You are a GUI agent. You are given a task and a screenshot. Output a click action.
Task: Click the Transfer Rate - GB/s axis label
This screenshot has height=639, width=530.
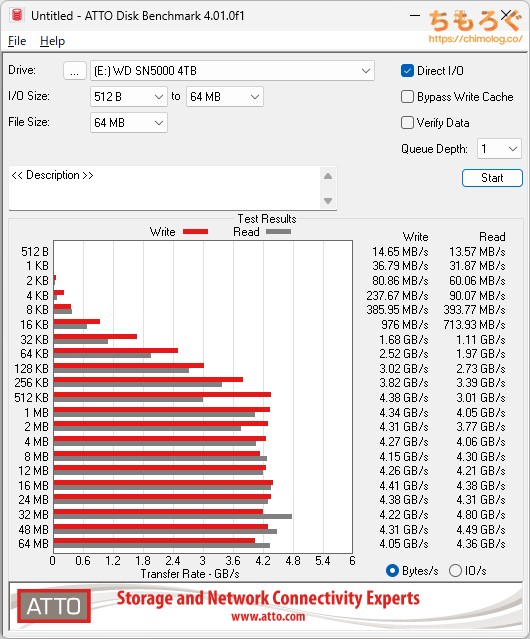pyautogui.click(x=190, y=574)
